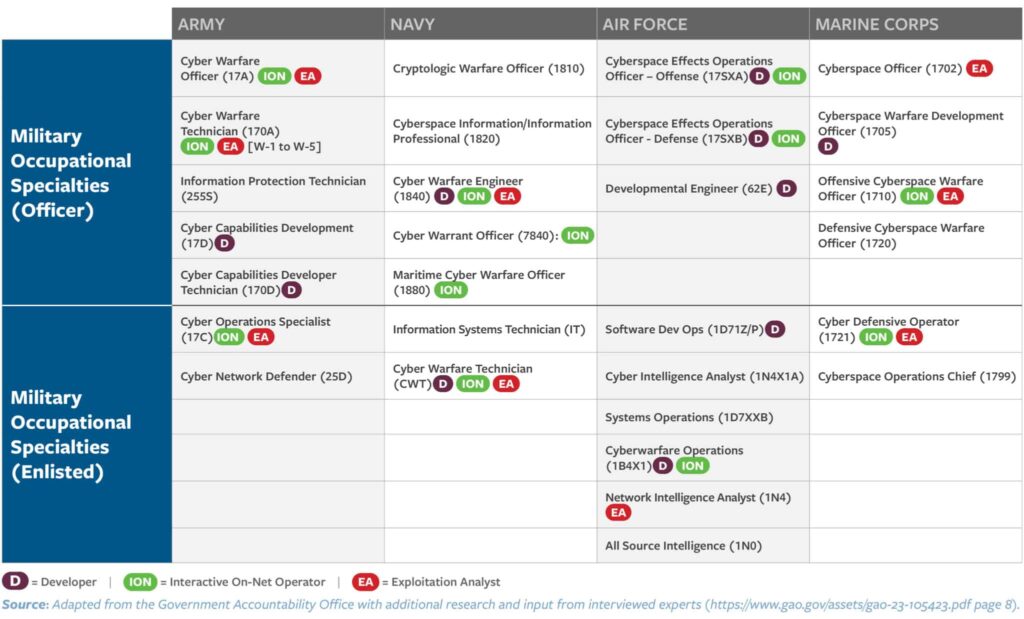This screenshot has height=619, width=1024.
Task: Click the ION badge for Maritime Cyber Warfare Officer
Action: tap(451, 290)
